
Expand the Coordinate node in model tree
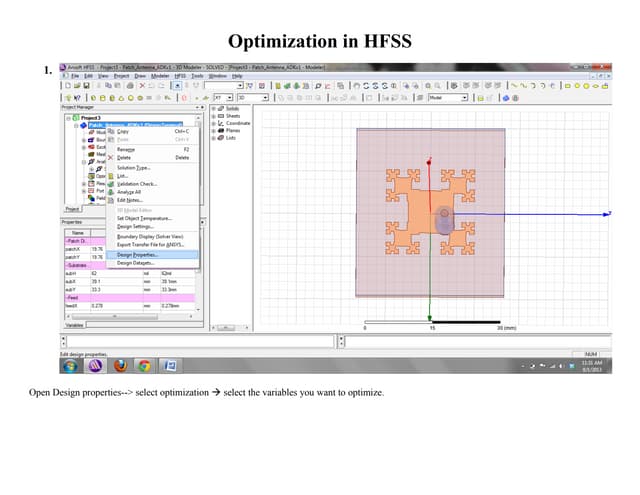coord(213,123)
